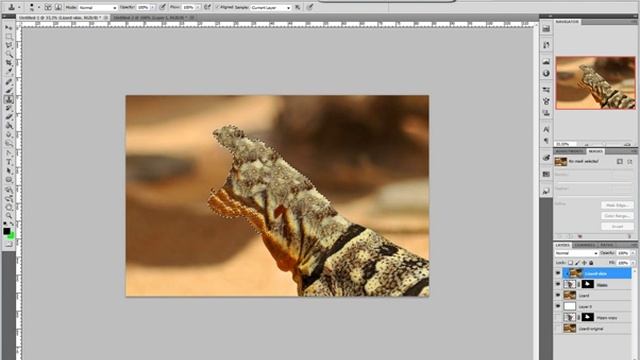Screen dimensions: 640x360
Task: Select the Eraser tool
Action: pyautogui.click(x=9, y=117)
